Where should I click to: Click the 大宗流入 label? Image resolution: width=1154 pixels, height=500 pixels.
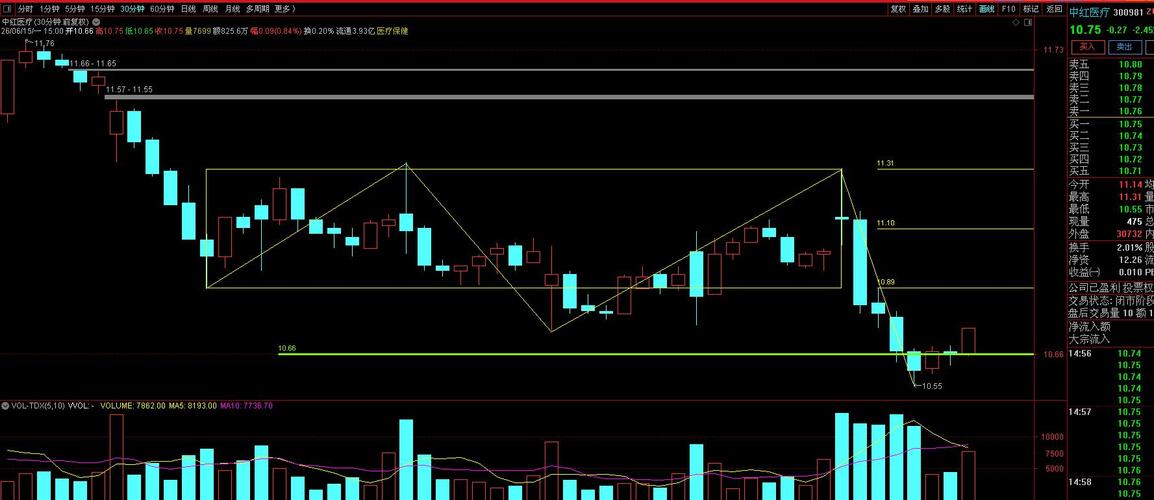click(x=1090, y=339)
